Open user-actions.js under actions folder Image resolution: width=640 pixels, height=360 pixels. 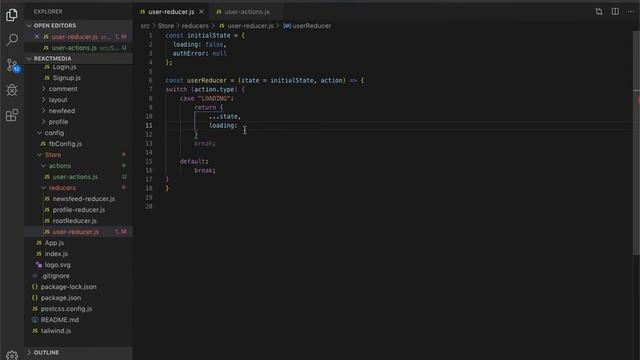tap(75, 177)
